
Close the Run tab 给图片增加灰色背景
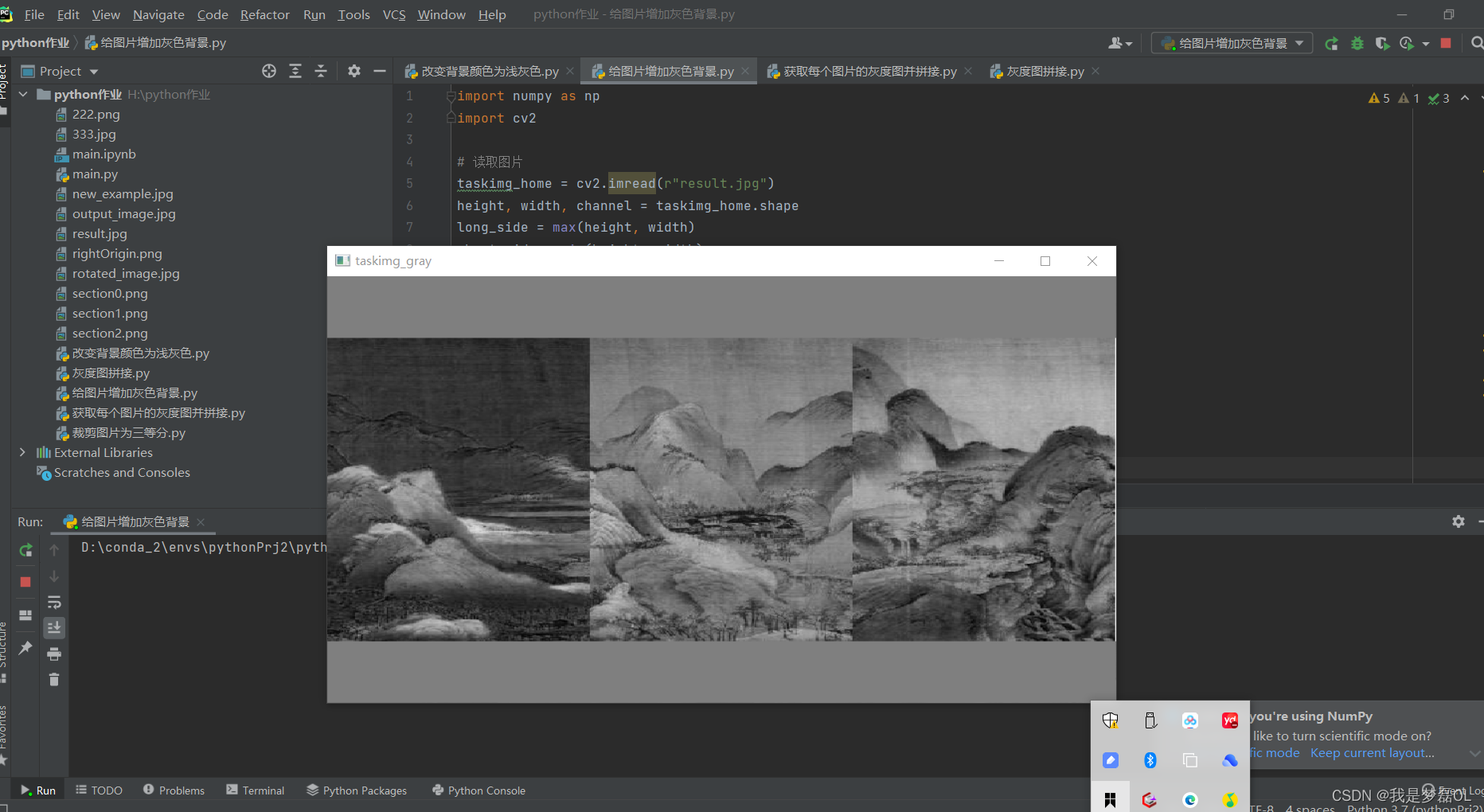201,521
